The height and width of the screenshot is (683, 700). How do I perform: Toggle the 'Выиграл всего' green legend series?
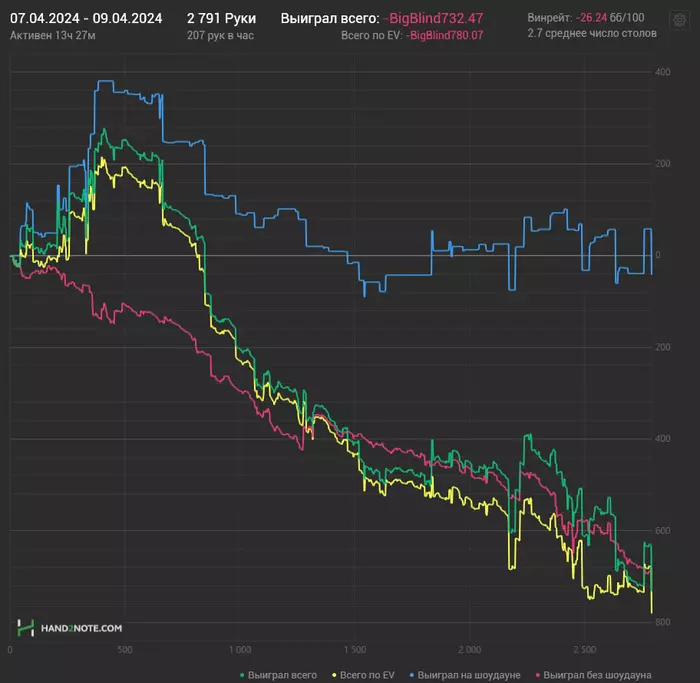(x=279, y=675)
